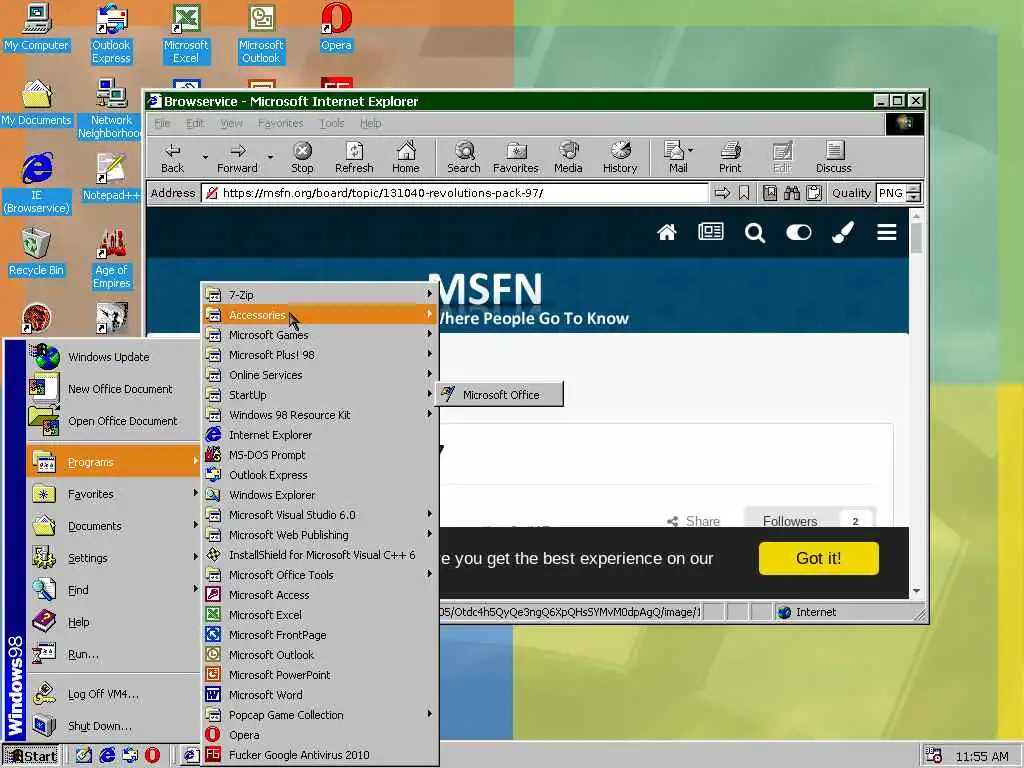
Task: Click the bookmark icon beside the address bar
Action: click(744, 193)
